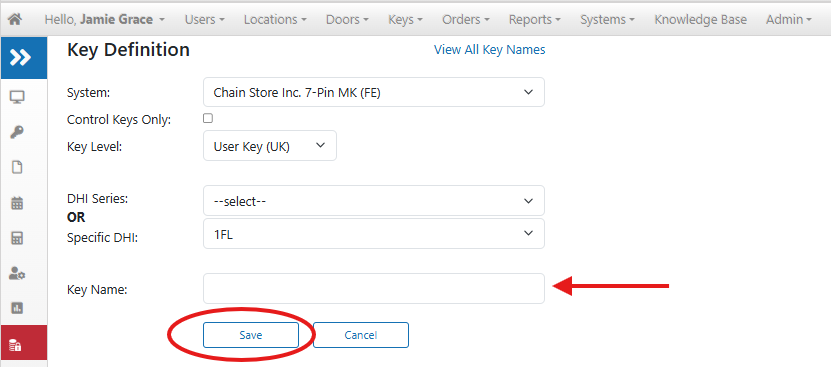Viewport: 831px width, 367px height.
Task: Focus the Key Name text field
Action: (x=374, y=289)
